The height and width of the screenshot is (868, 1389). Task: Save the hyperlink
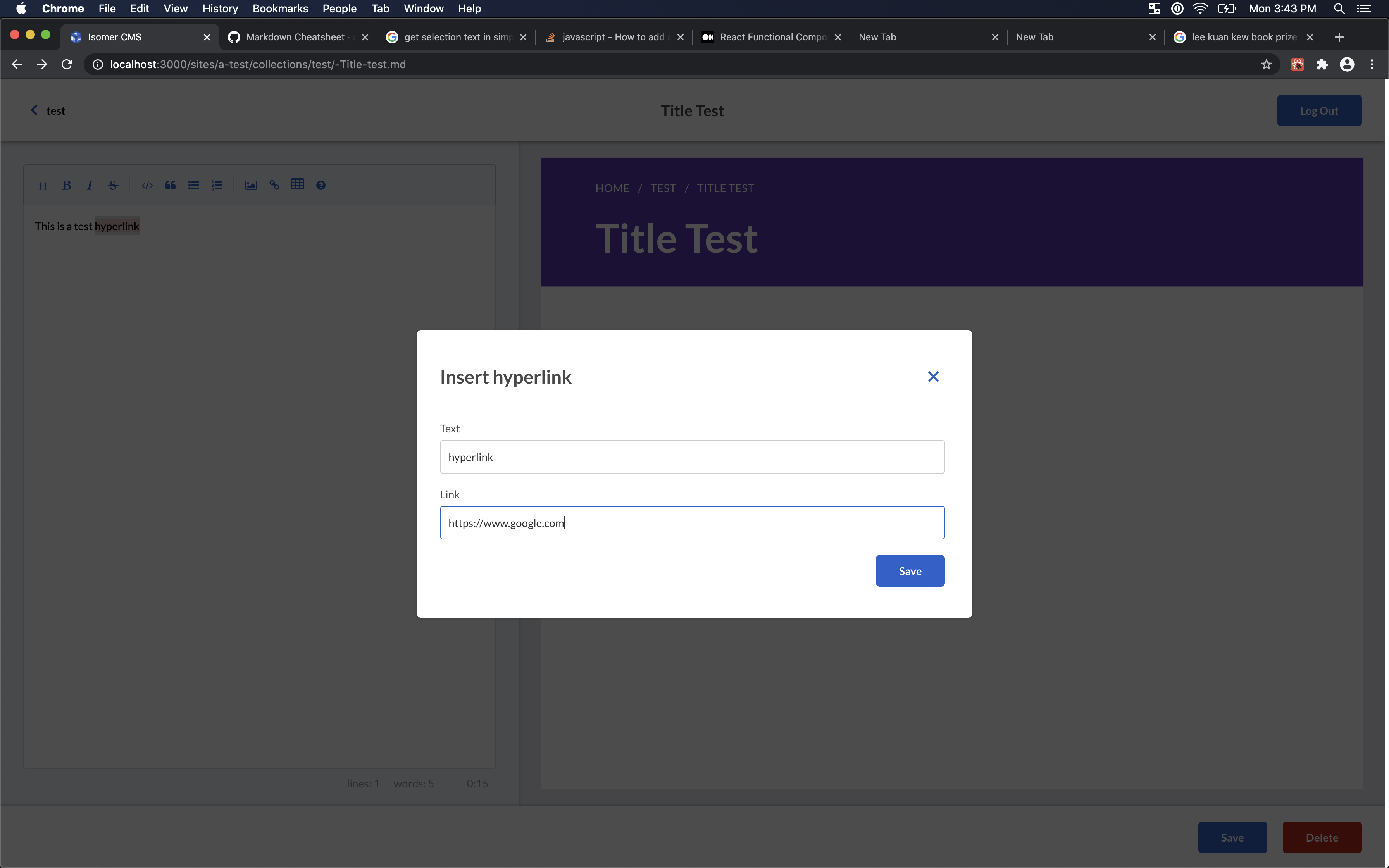click(x=910, y=571)
